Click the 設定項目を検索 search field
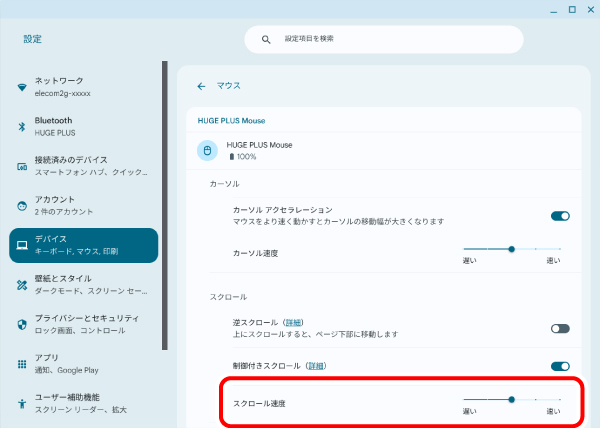Image resolution: width=600 pixels, height=428 pixels. (x=390, y=39)
